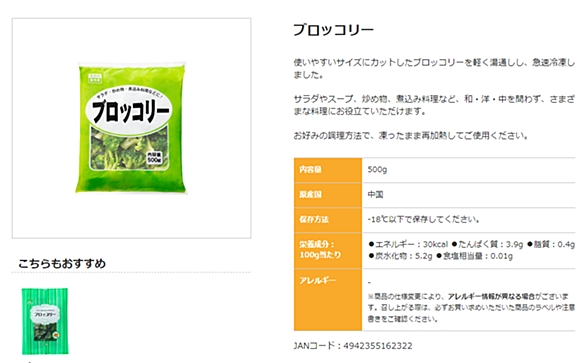Screen dimensions: 586x363
Task: Click the 炭水化物 5.2g nutrition entry
Action: pos(400,256)
